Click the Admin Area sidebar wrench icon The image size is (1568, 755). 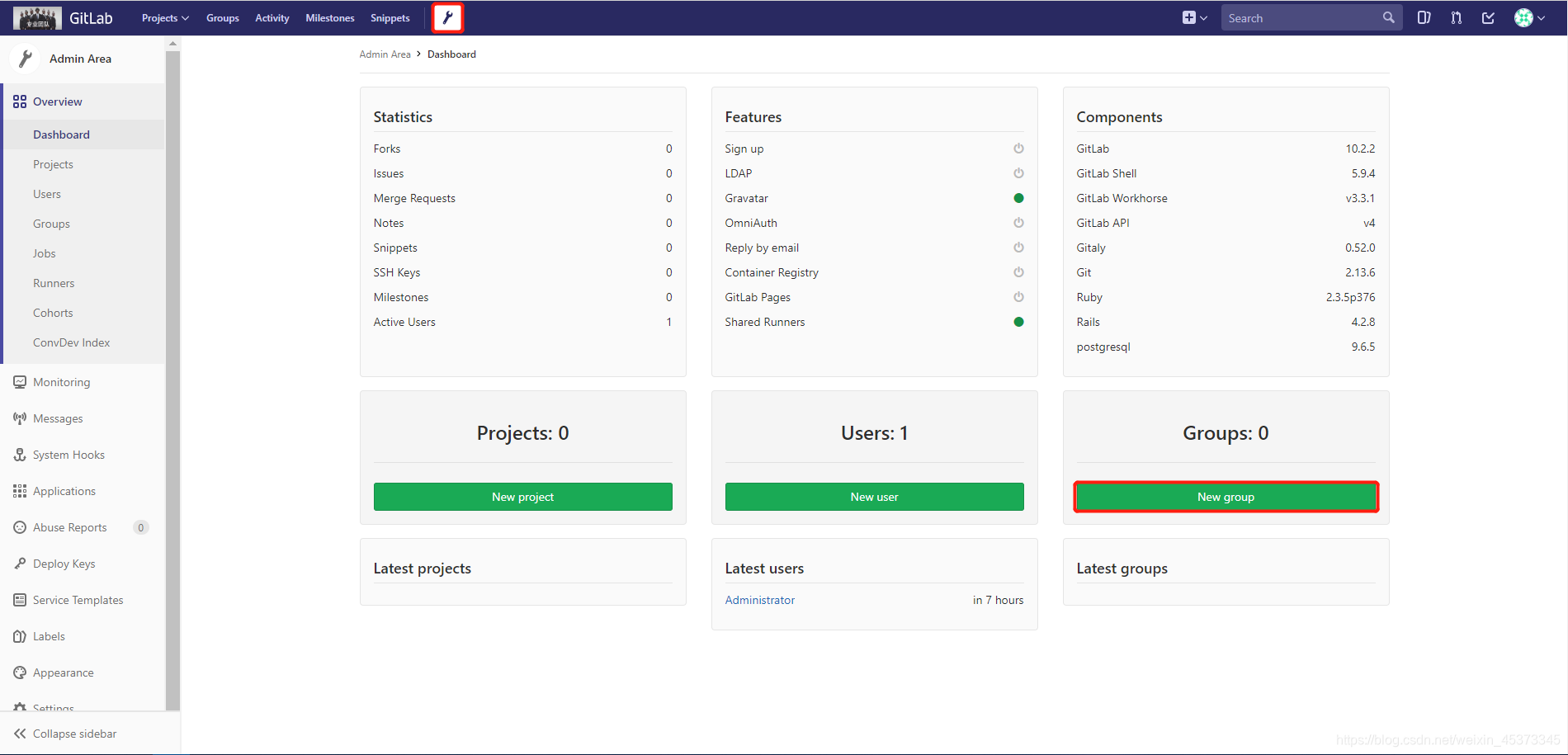point(26,59)
